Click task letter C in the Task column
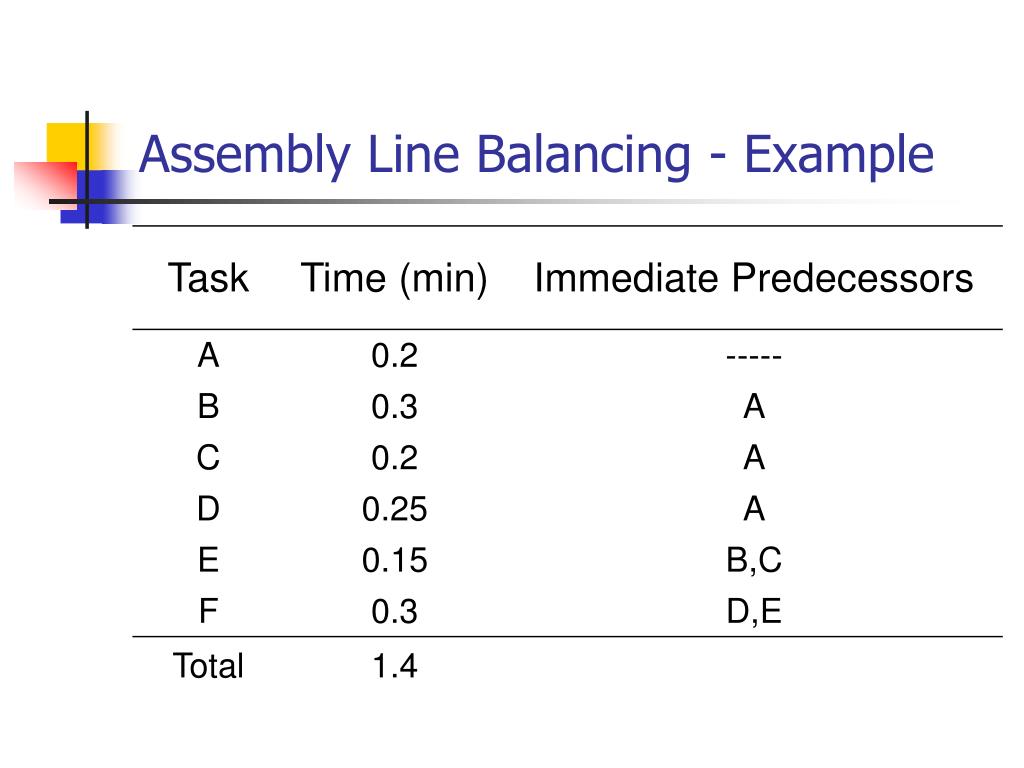Viewport: 1024px width, 768px height. (x=208, y=458)
